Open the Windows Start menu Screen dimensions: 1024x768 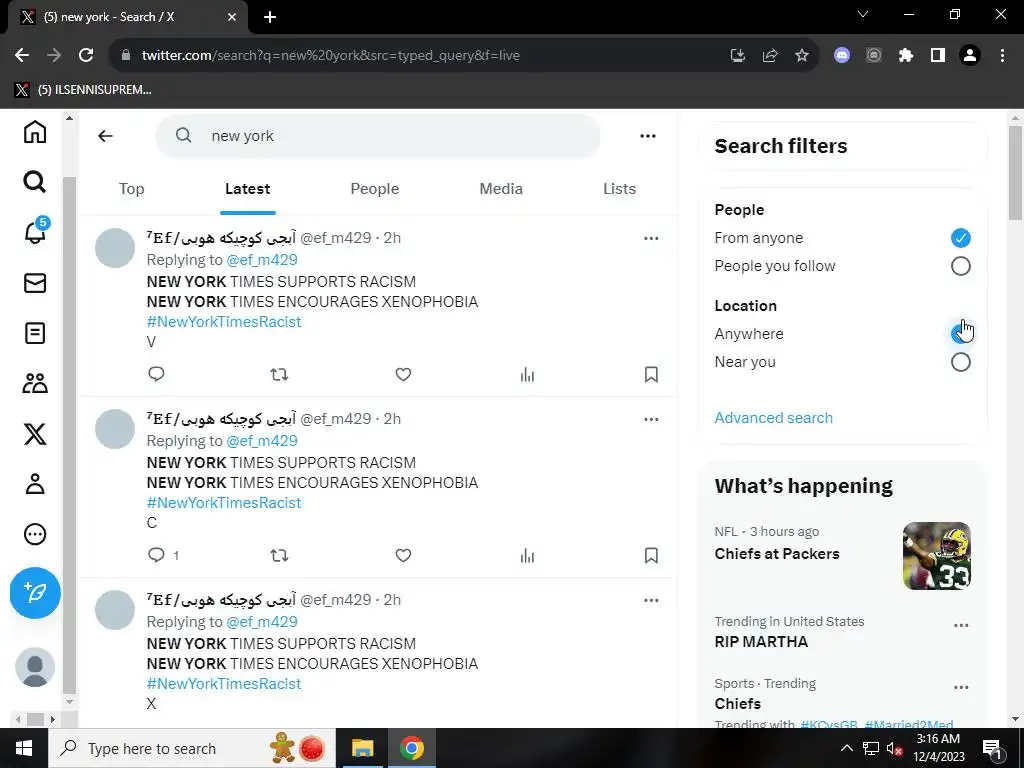[24, 748]
